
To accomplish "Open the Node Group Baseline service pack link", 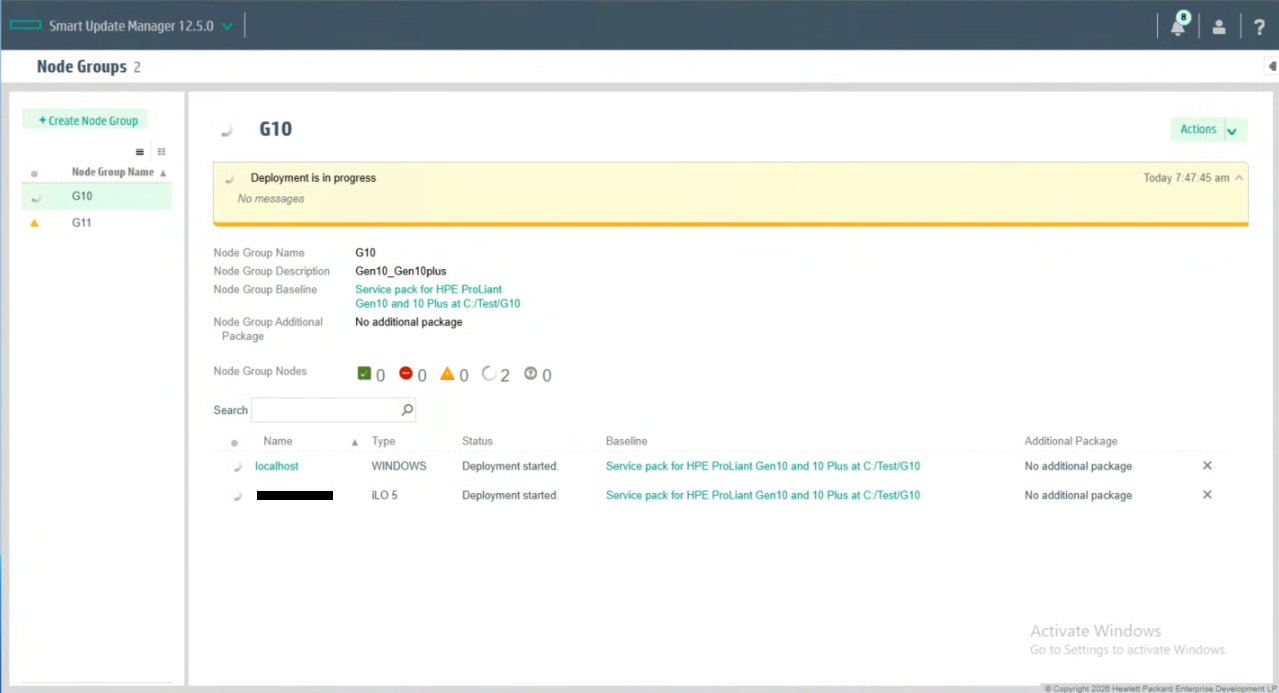I will coord(437,296).
